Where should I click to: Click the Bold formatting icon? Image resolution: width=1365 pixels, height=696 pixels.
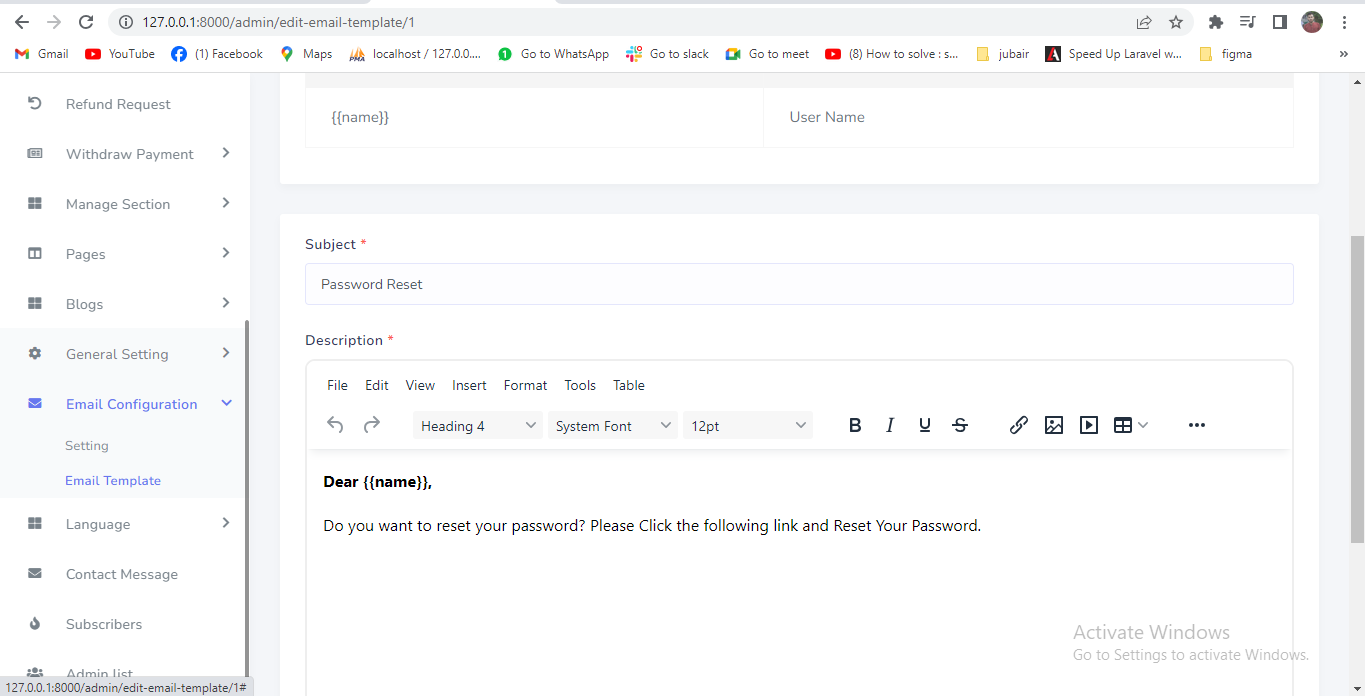tap(855, 425)
